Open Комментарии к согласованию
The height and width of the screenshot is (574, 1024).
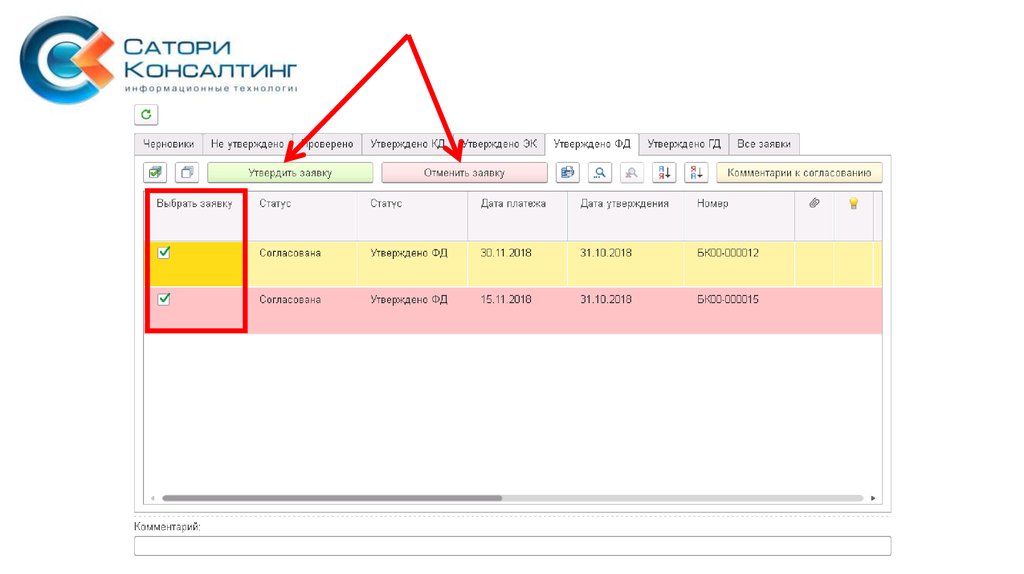point(799,173)
